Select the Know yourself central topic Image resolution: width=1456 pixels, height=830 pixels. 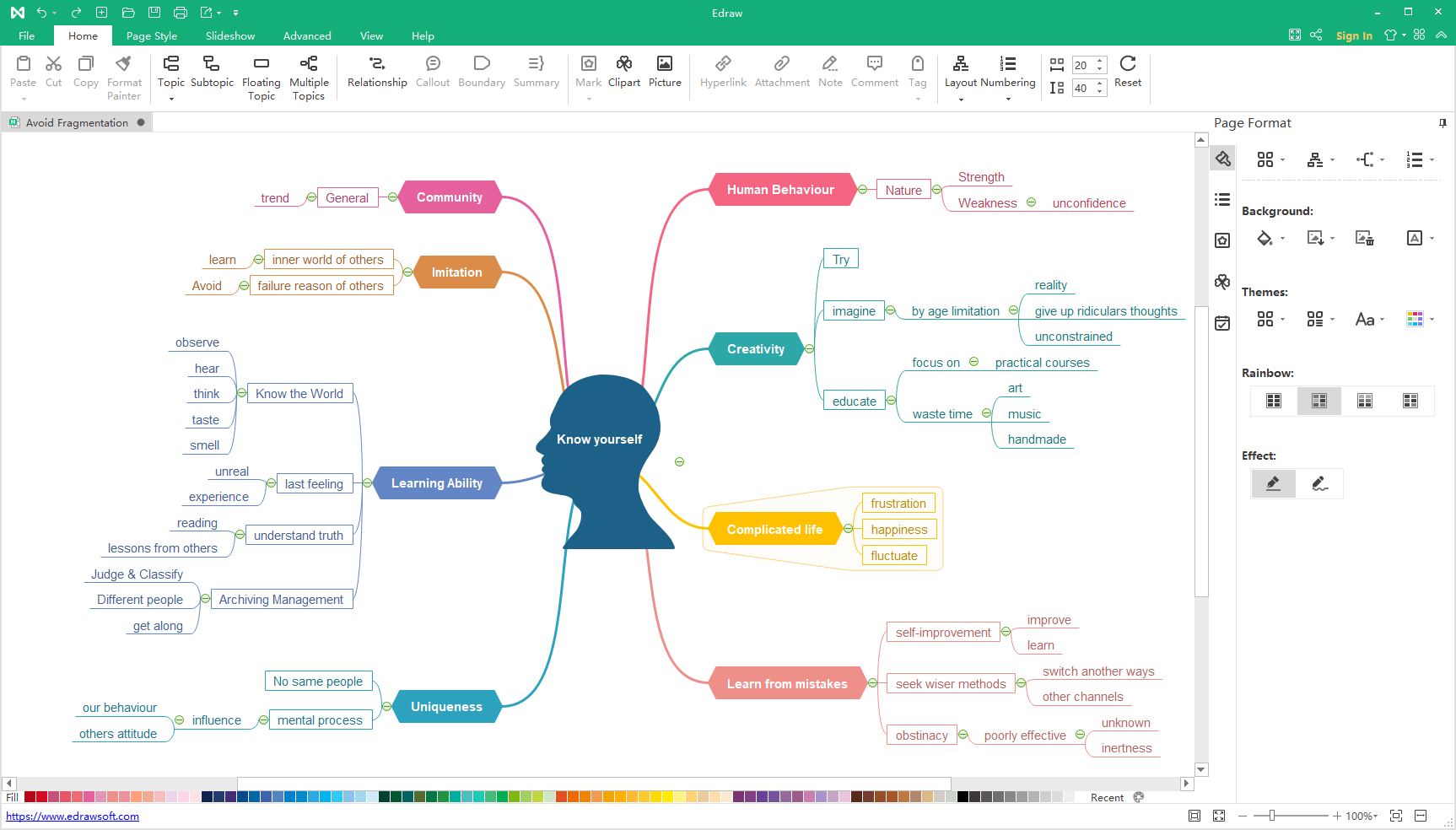(599, 439)
